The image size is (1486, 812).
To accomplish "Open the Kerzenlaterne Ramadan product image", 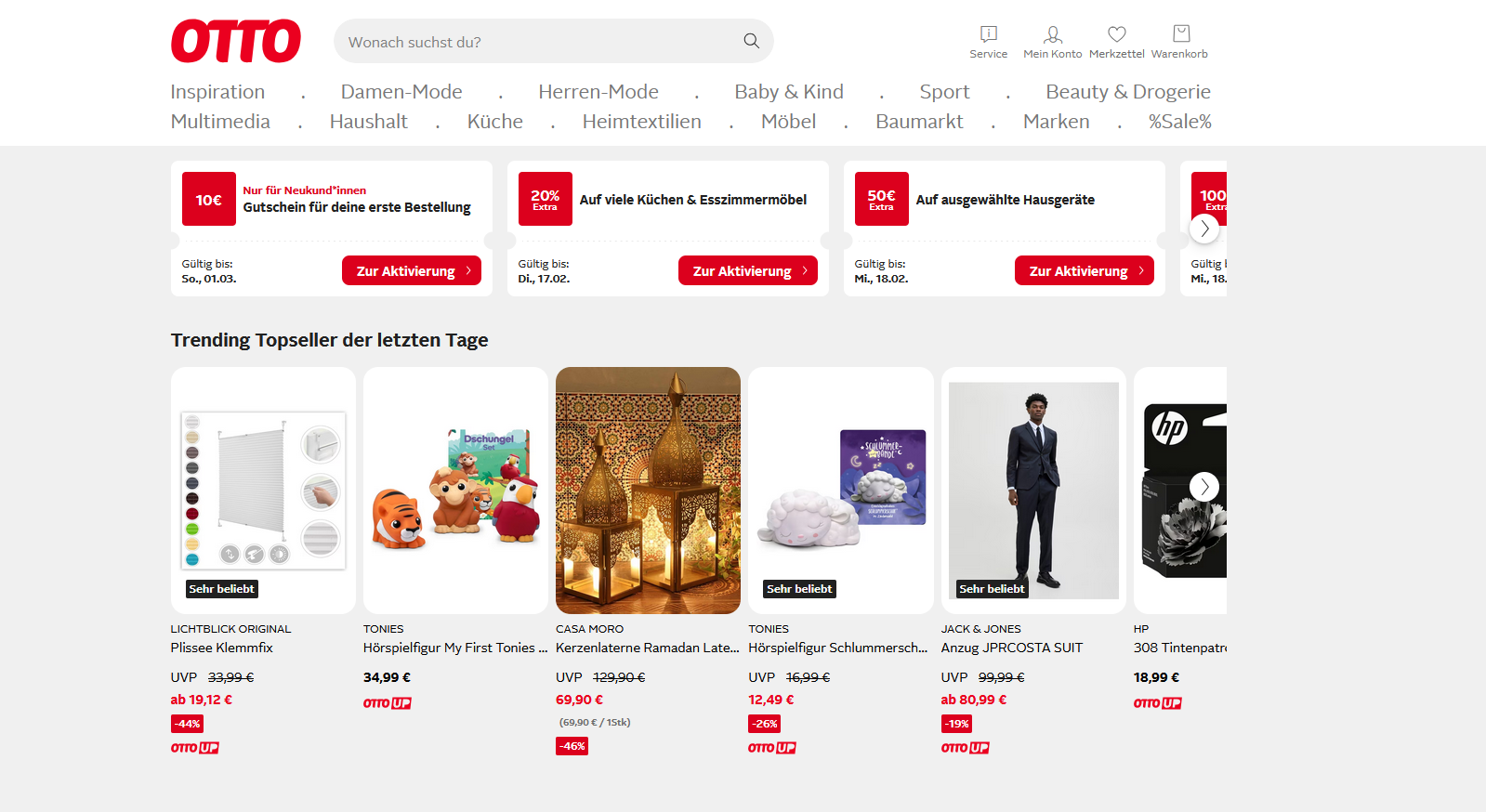I will 648,490.
